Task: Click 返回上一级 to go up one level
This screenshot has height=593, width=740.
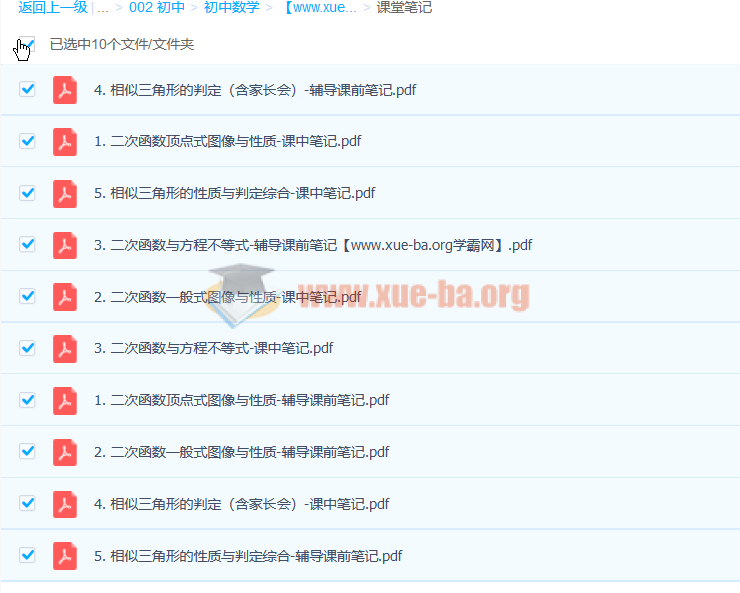Action: click(52, 7)
